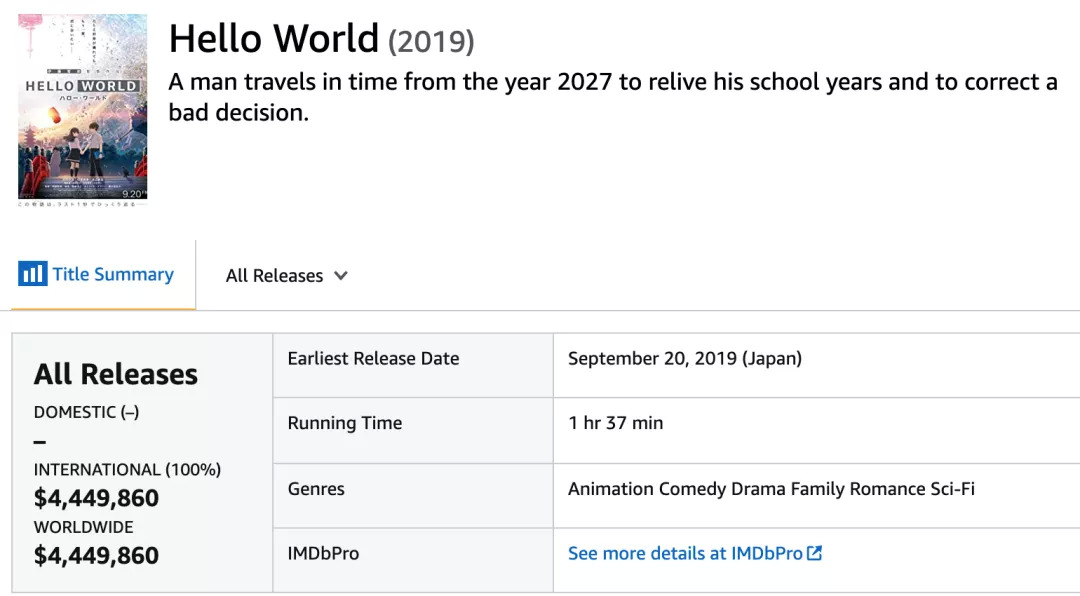Click the WORLDWIDE gross amount $4,449,860
This screenshot has height=596, width=1080.
[96, 556]
